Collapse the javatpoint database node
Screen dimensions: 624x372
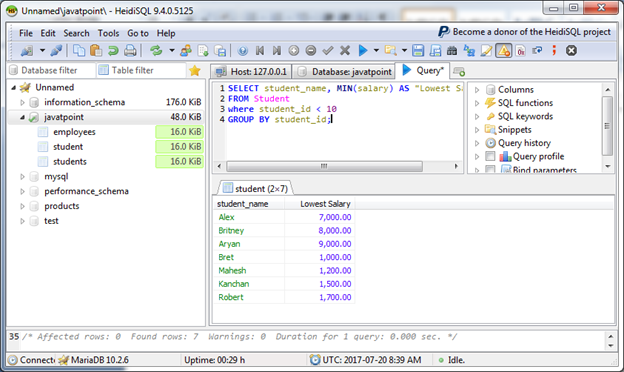(x=22, y=117)
